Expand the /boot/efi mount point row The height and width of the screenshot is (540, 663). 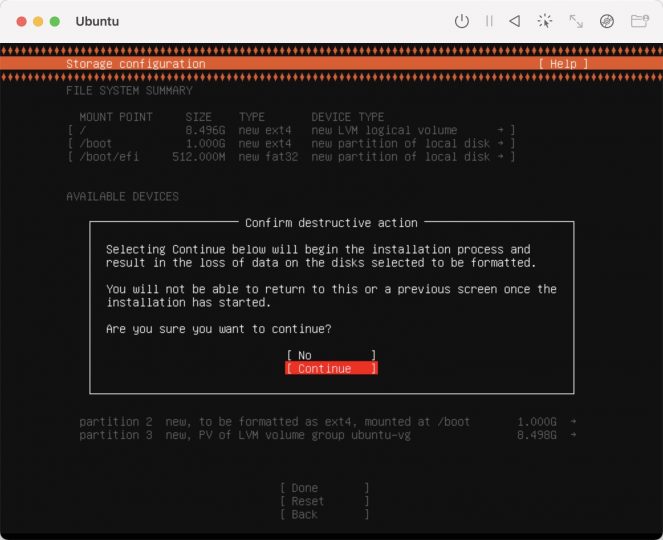tap(291, 157)
